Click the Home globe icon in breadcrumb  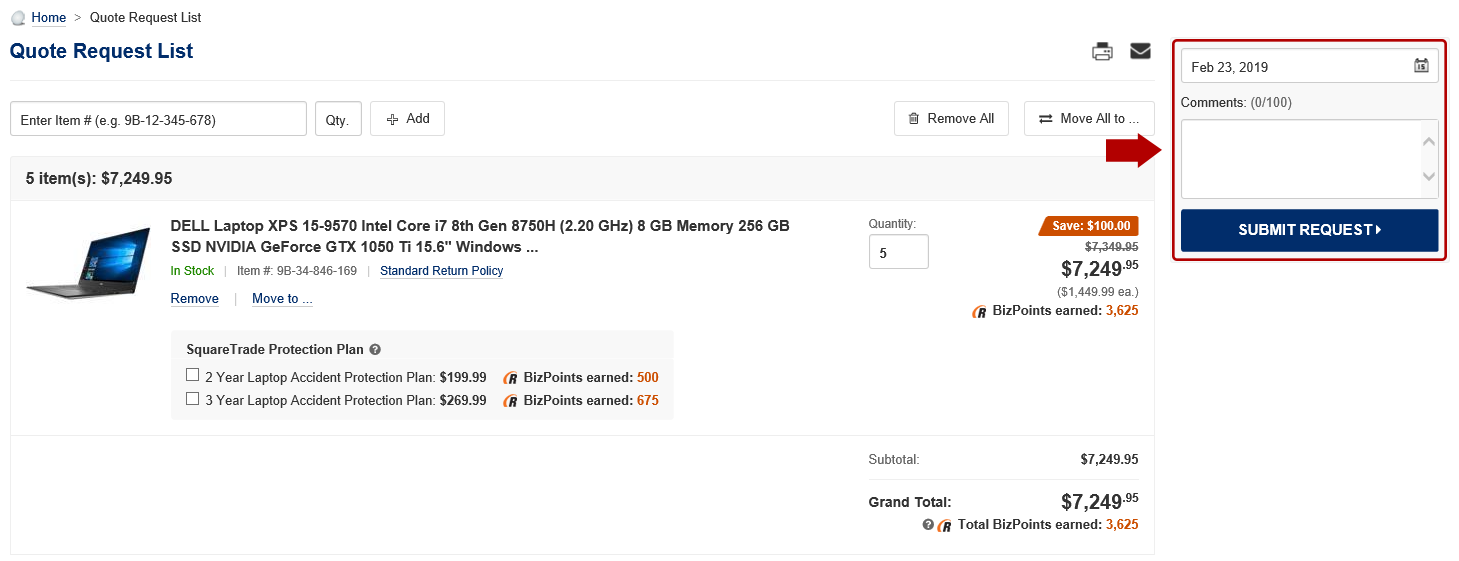(x=18, y=18)
